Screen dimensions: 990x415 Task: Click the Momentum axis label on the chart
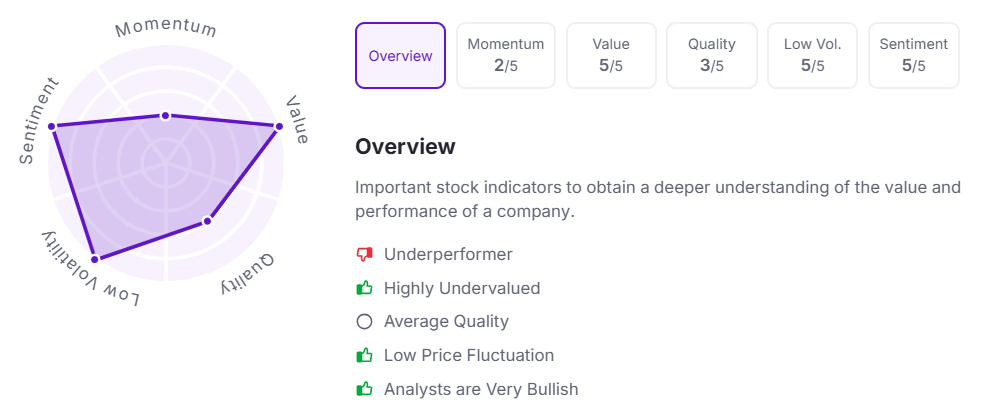click(x=166, y=28)
